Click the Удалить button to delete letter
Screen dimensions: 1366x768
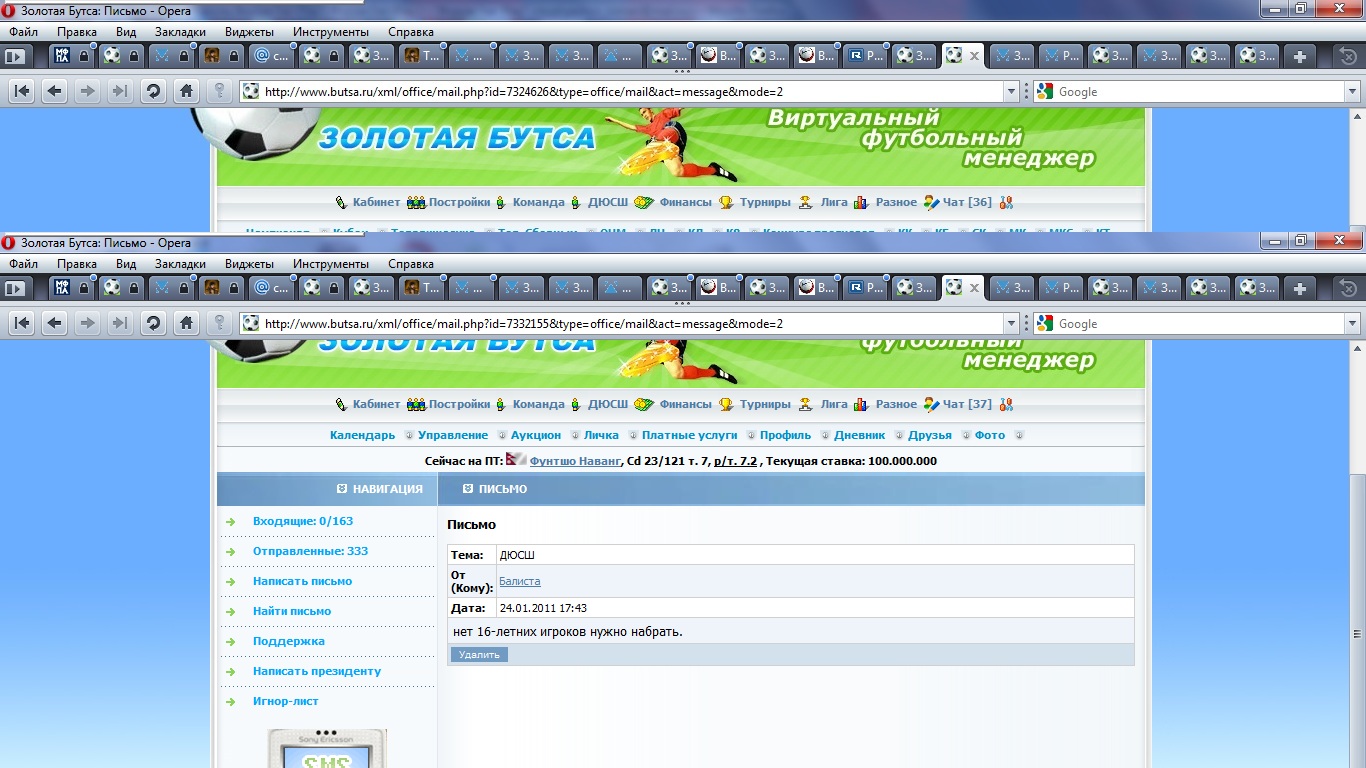tap(479, 655)
